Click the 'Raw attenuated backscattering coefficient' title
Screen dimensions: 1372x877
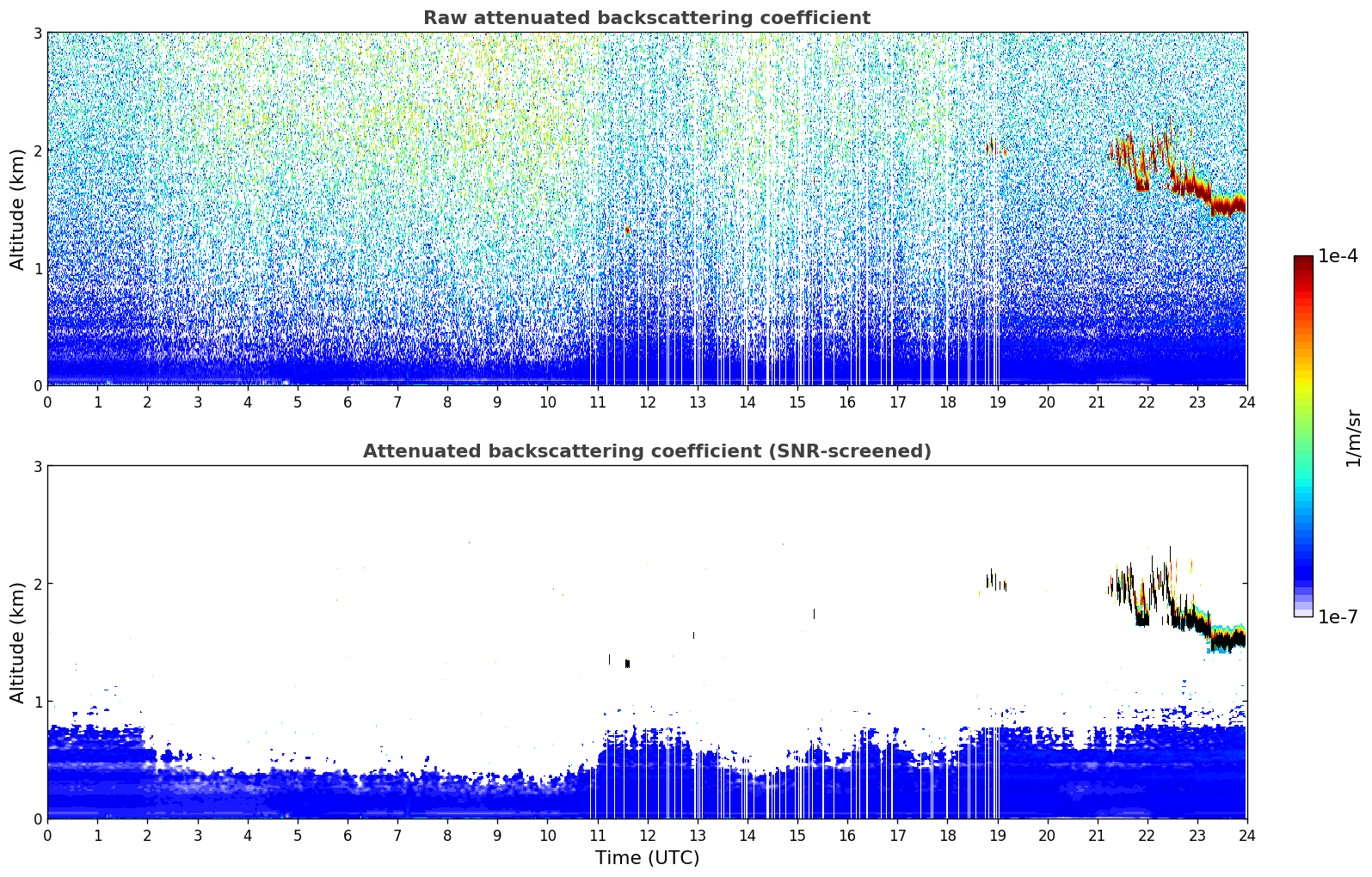tap(647, 18)
